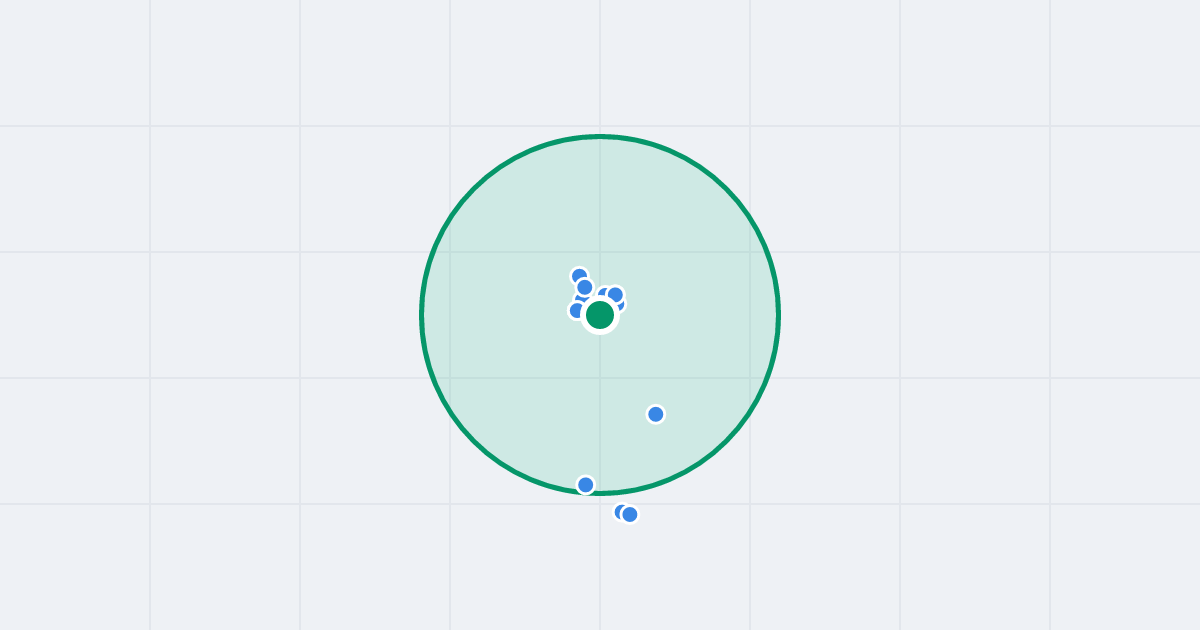Choose the topmost blue dot in the center cluster
The height and width of the screenshot is (630, 1200).
pos(579,276)
